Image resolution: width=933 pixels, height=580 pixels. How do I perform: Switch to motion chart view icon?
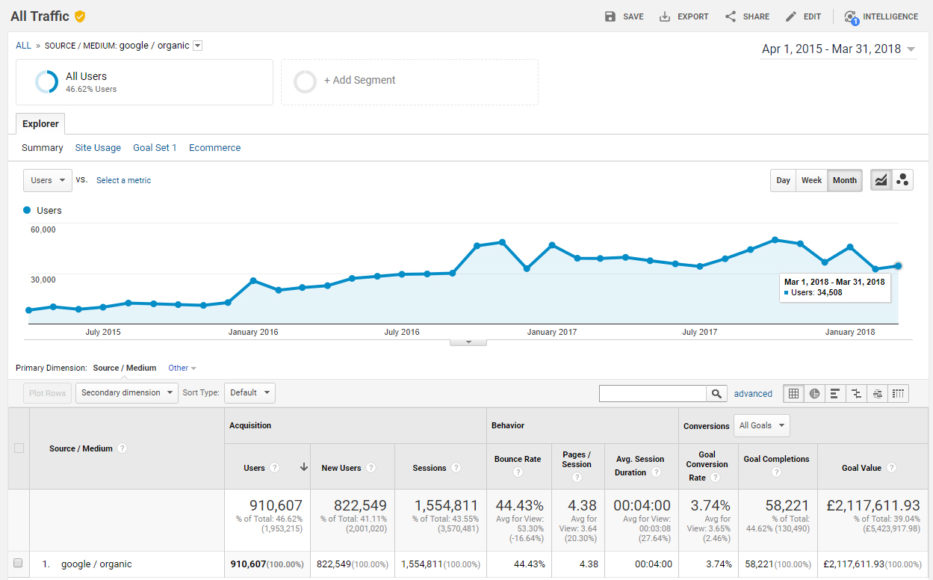[903, 180]
